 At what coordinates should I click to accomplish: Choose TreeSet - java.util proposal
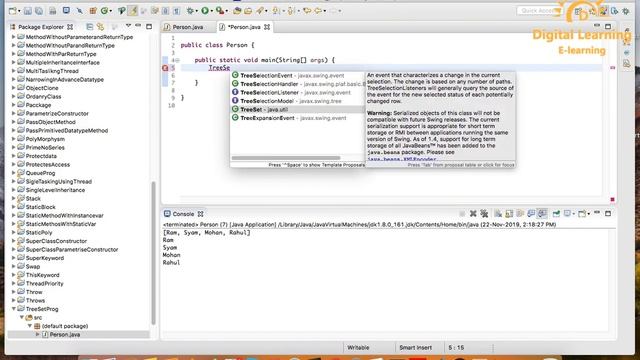click(297, 109)
